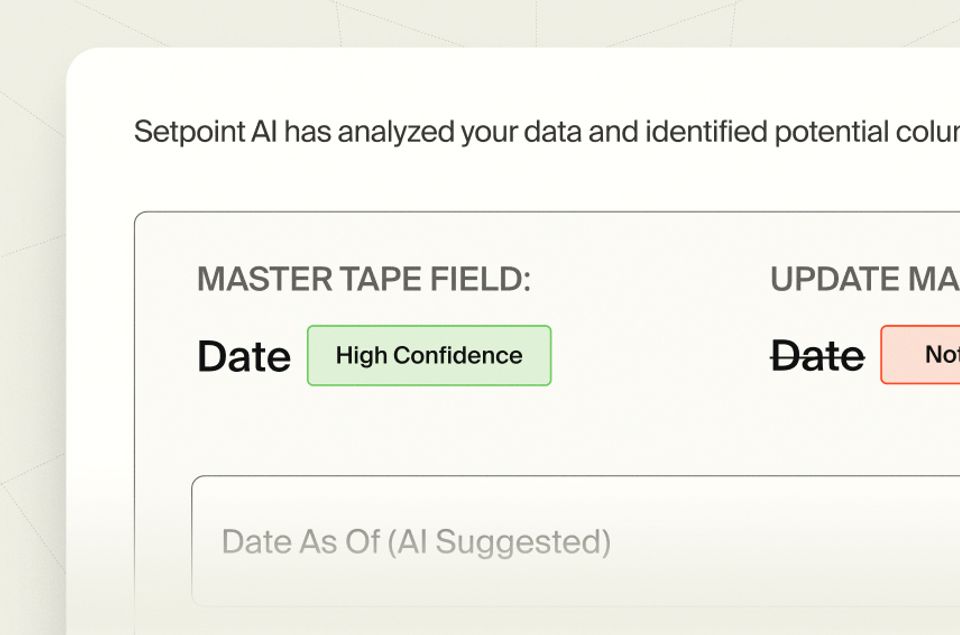Image resolution: width=960 pixels, height=635 pixels.
Task: Click the strikethrough Date label
Action: pos(818,355)
